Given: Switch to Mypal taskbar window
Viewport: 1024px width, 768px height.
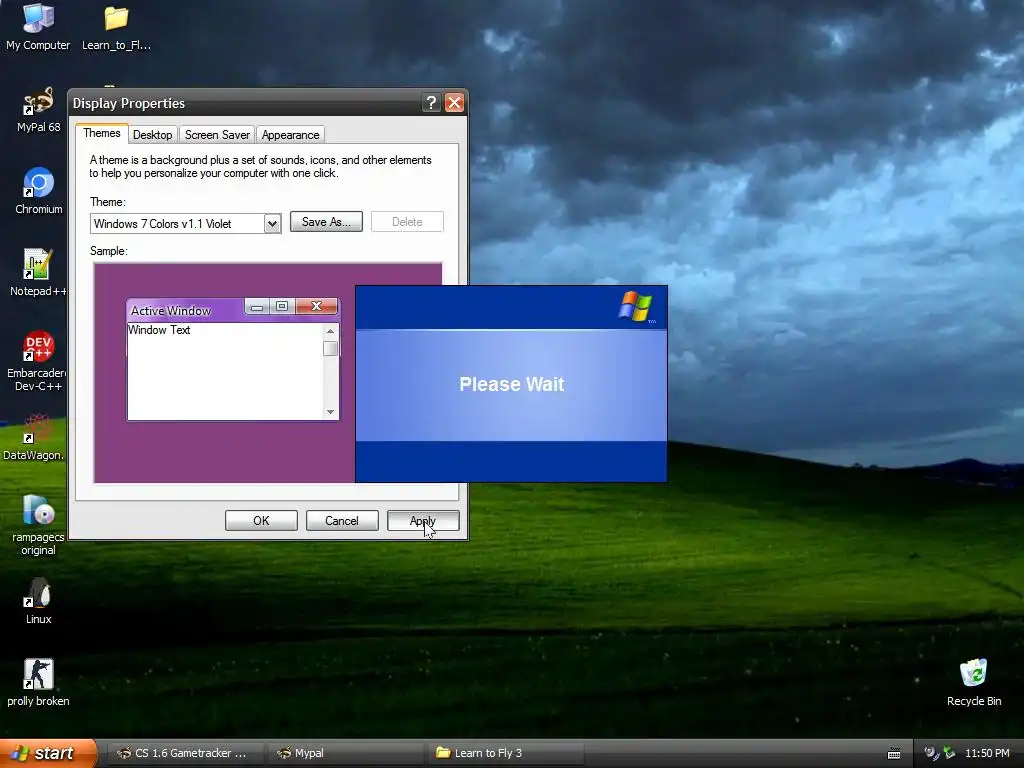Looking at the screenshot, I should 346,753.
